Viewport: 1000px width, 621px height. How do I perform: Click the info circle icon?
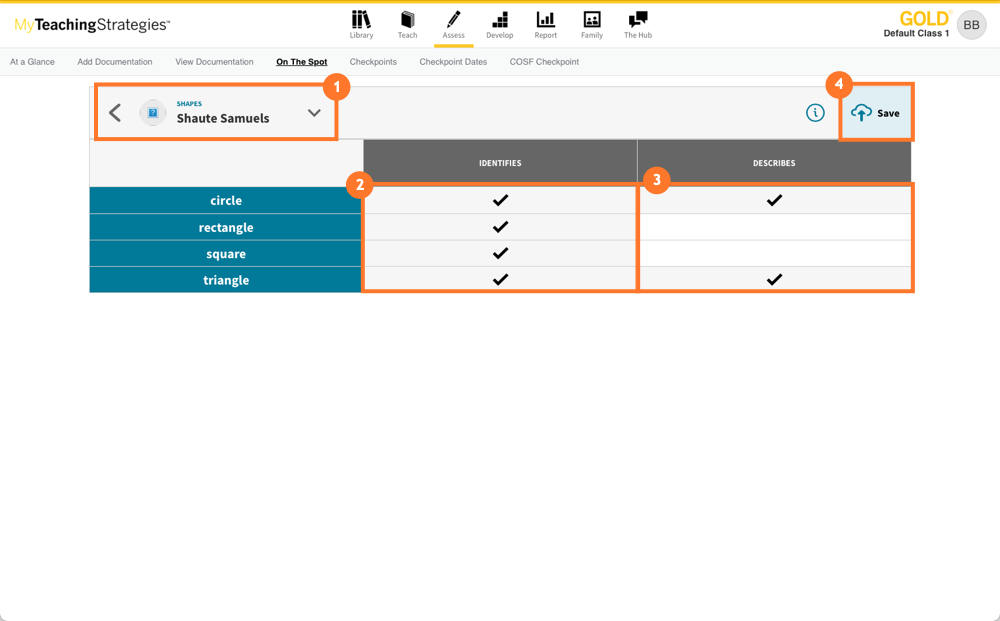pos(815,113)
